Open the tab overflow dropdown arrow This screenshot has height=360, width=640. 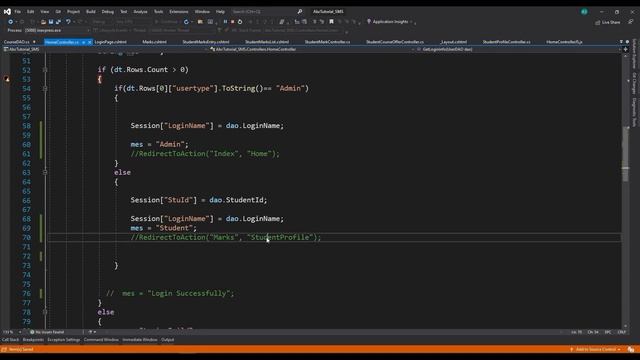pos(621,42)
